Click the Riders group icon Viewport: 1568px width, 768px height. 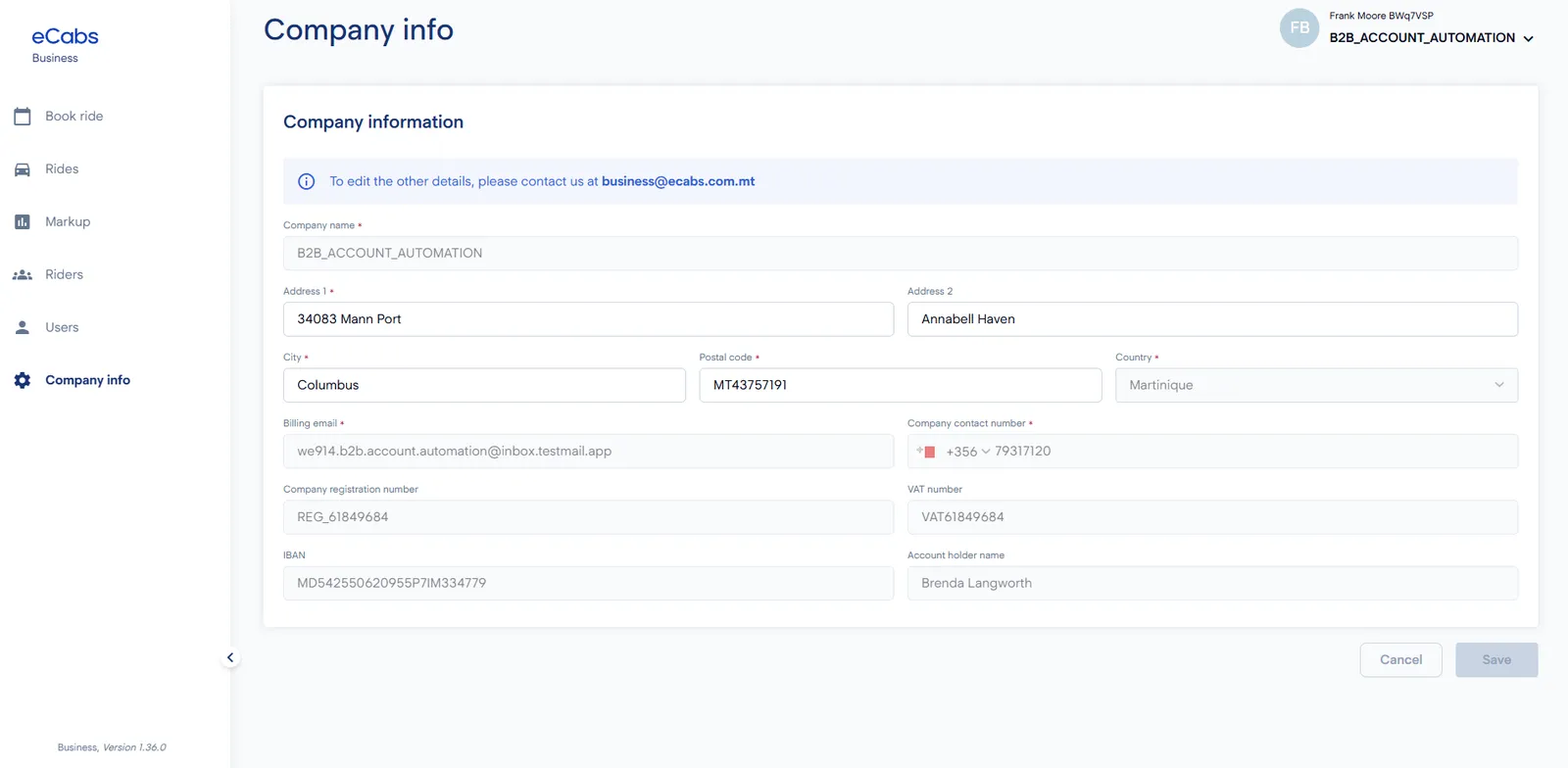(x=23, y=275)
